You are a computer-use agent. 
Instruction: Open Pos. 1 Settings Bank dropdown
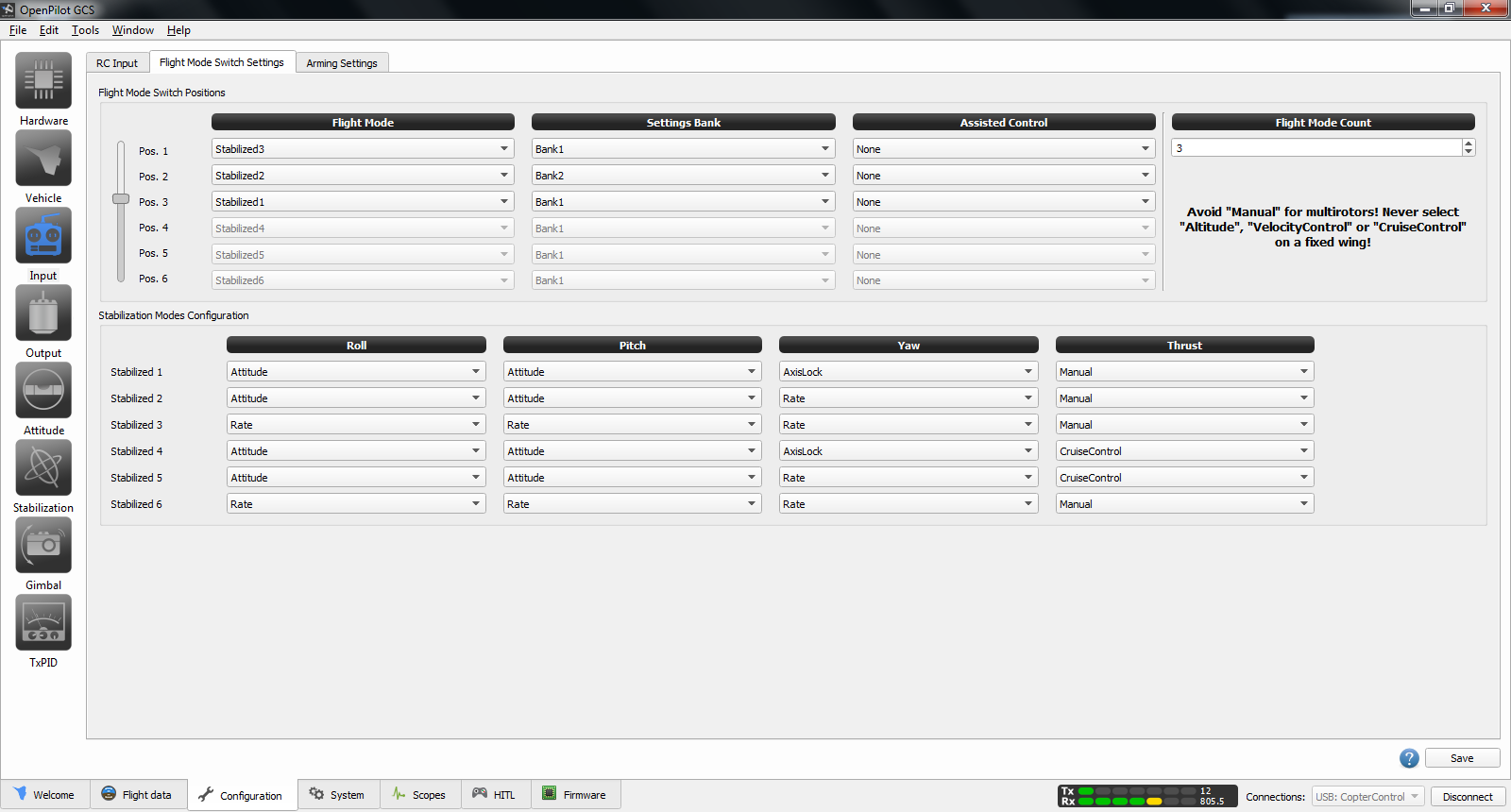pos(684,149)
